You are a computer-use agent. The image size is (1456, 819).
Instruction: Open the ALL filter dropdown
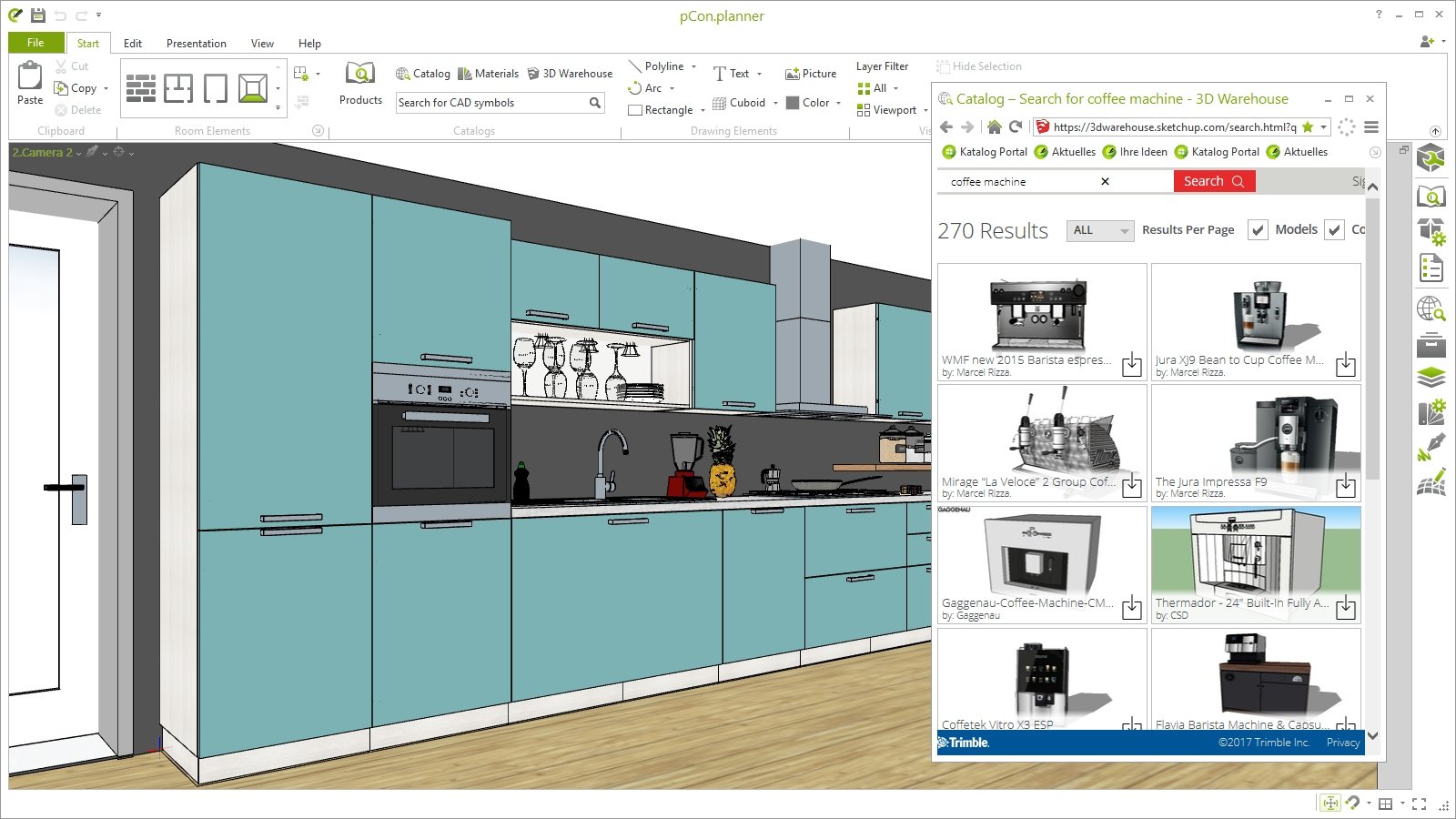click(1100, 230)
